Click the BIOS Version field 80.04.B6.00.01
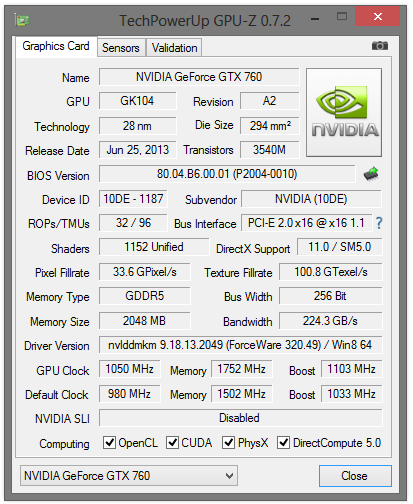This screenshot has width=413, height=504. 227,174
